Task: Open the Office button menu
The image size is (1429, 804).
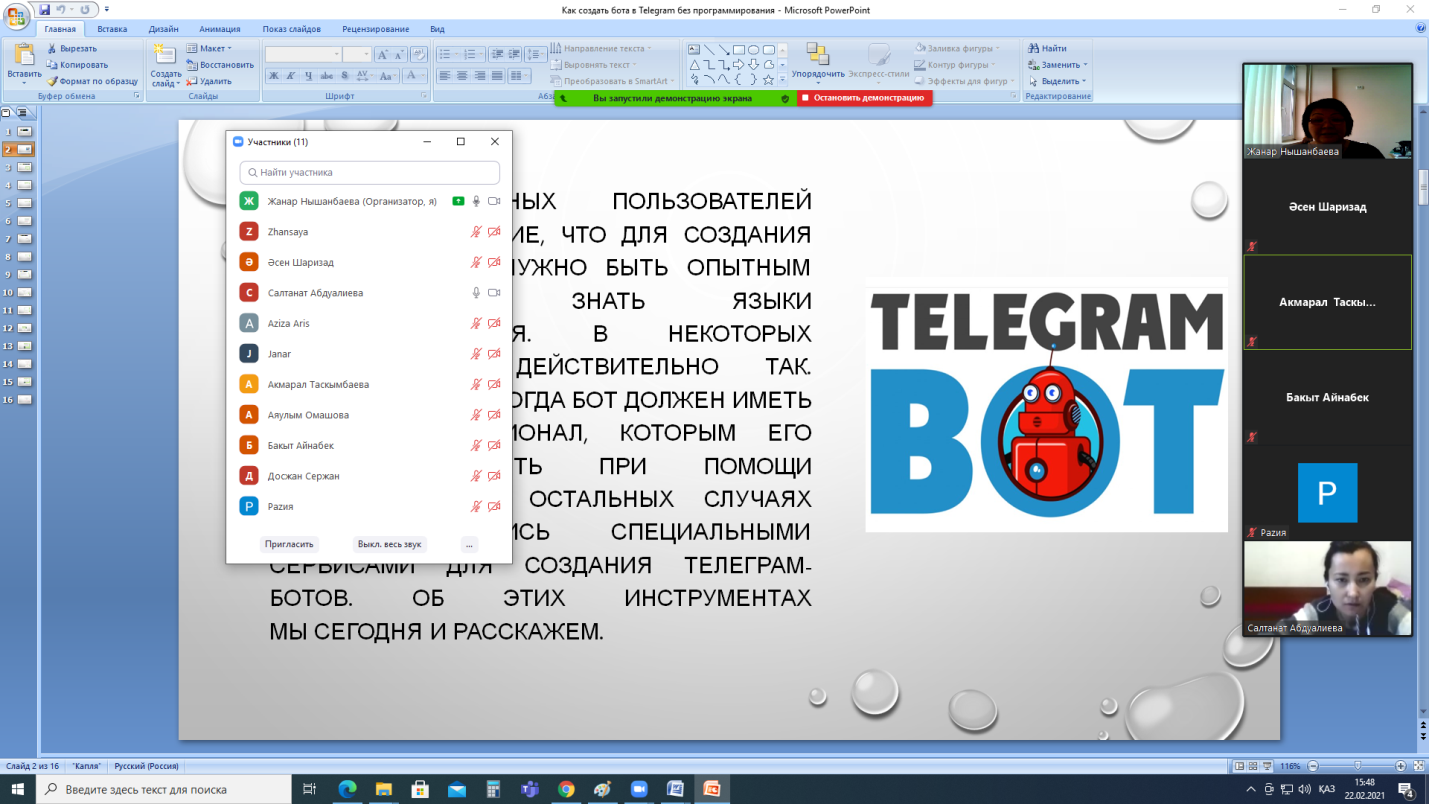Action: [17, 17]
